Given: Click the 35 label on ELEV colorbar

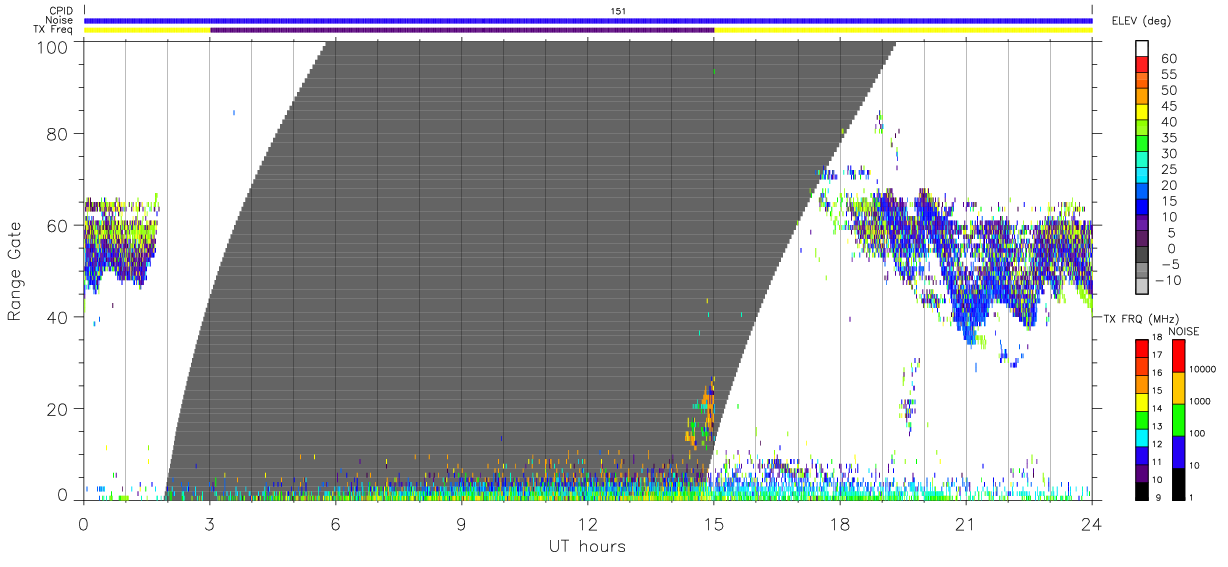Looking at the screenshot, I should pos(1167,138).
